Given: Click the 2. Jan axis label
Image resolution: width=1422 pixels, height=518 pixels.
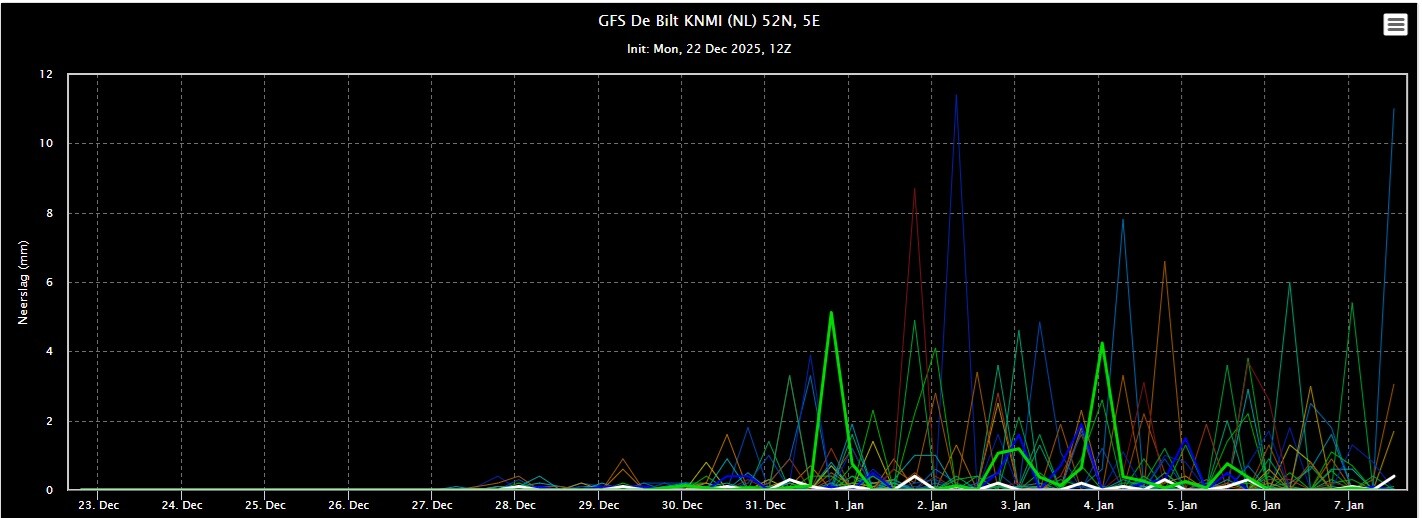Looking at the screenshot, I should click(932, 505).
